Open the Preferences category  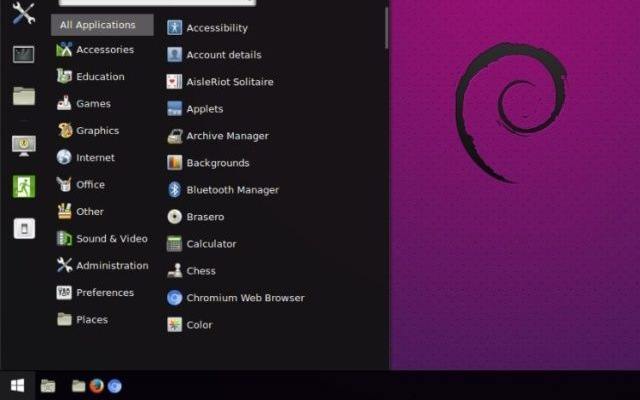[x=95, y=293]
